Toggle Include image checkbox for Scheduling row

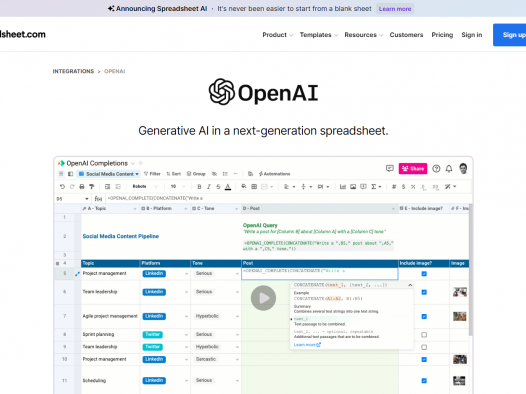[424, 381]
